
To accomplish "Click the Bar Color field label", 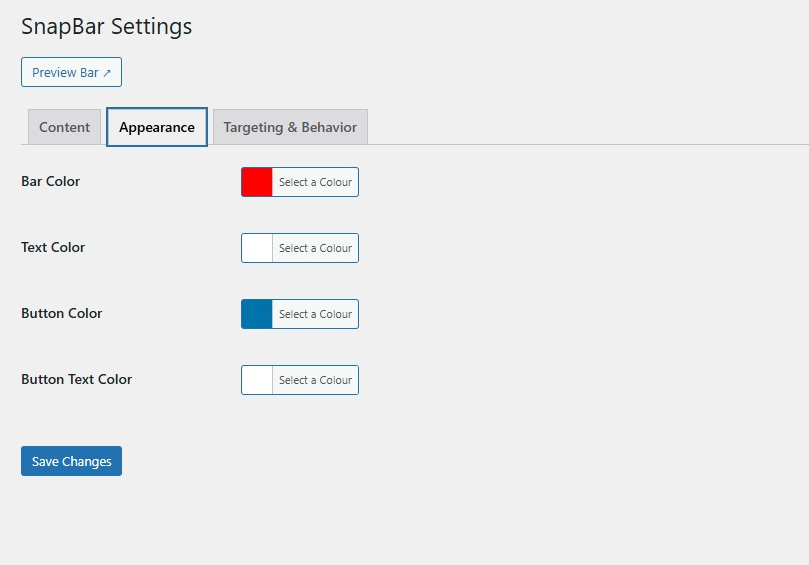I will coord(50,181).
